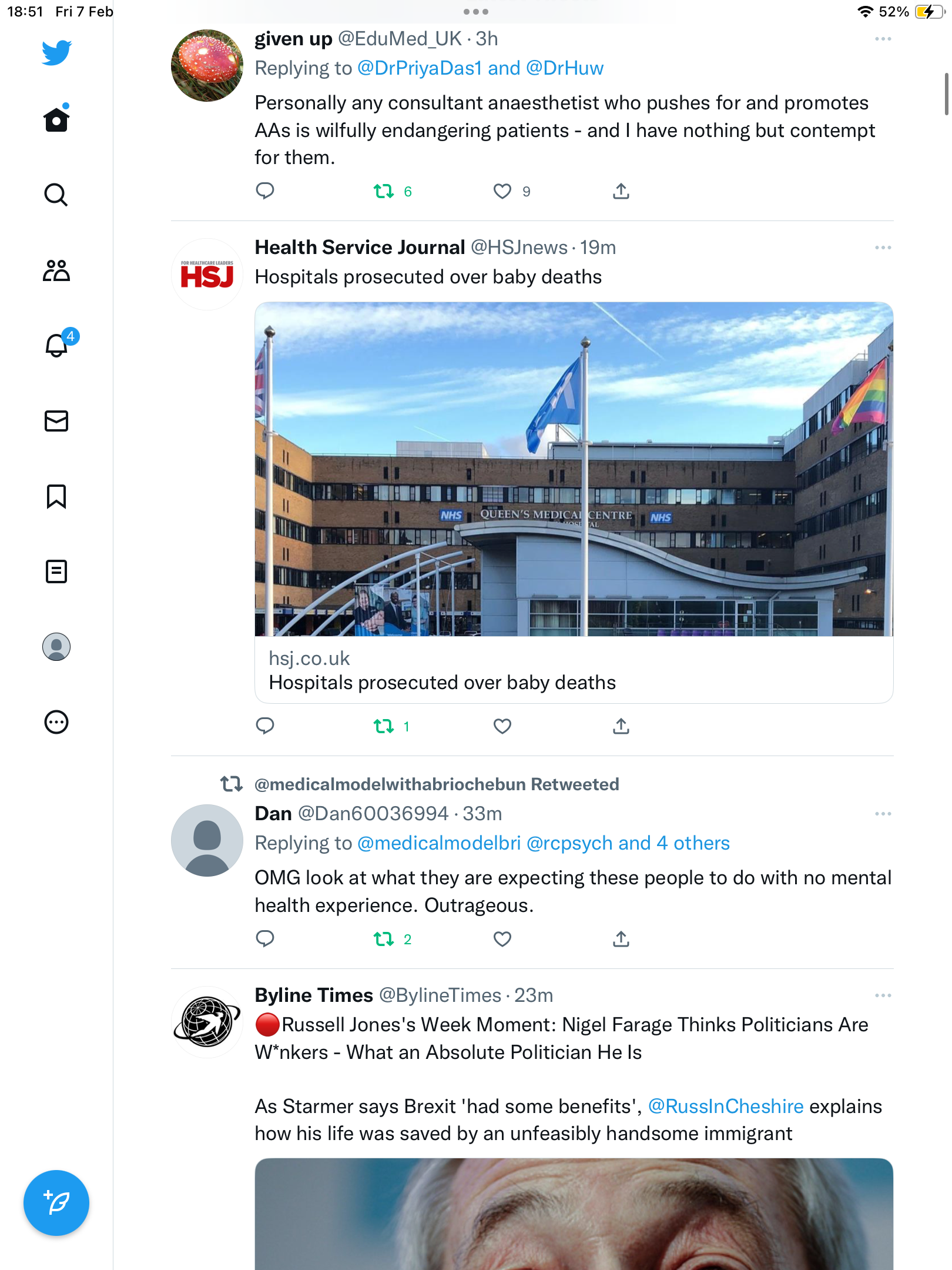This screenshot has height=1270, width=952.
Task: Compose a new tweet
Action: point(56,1203)
